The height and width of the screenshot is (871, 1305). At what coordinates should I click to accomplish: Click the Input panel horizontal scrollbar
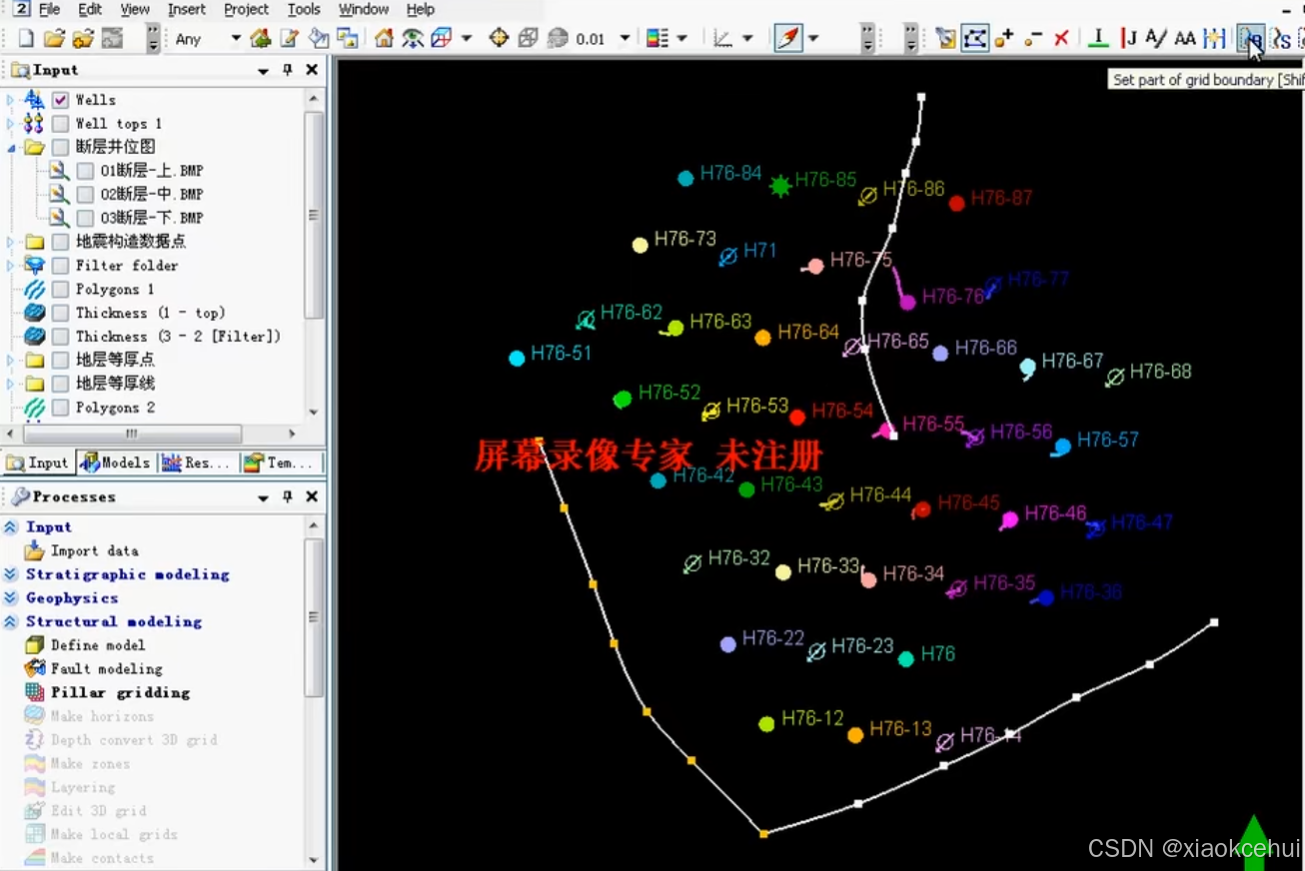(x=131, y=435)
